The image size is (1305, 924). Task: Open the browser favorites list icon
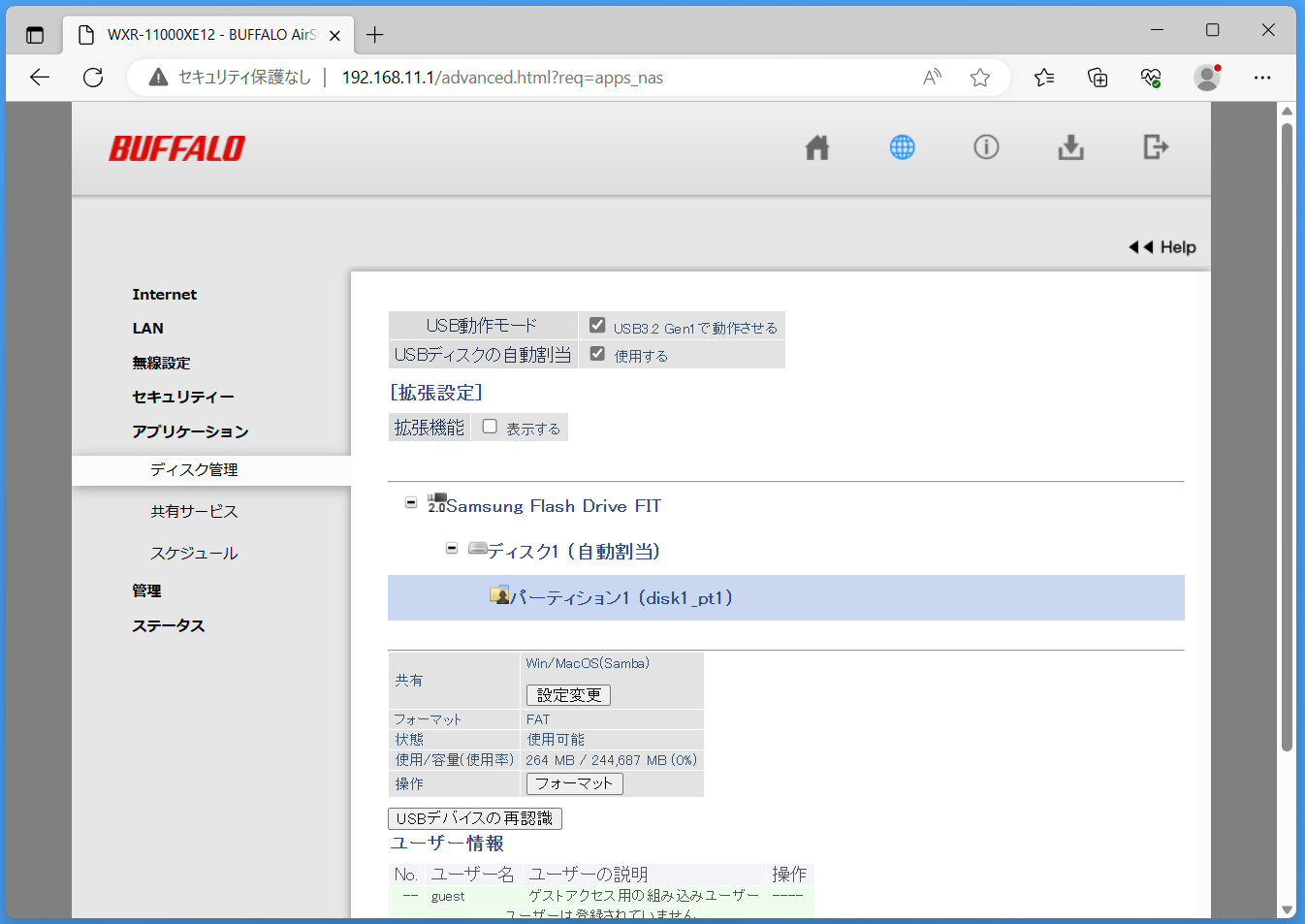1044,78
